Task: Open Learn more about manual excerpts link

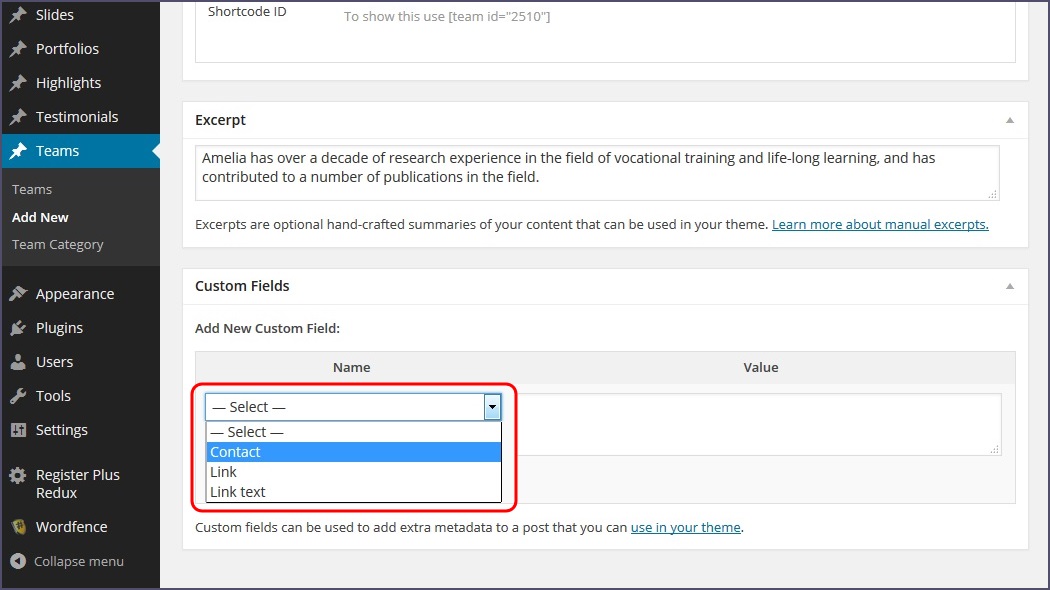Action: tap(880, 224)
